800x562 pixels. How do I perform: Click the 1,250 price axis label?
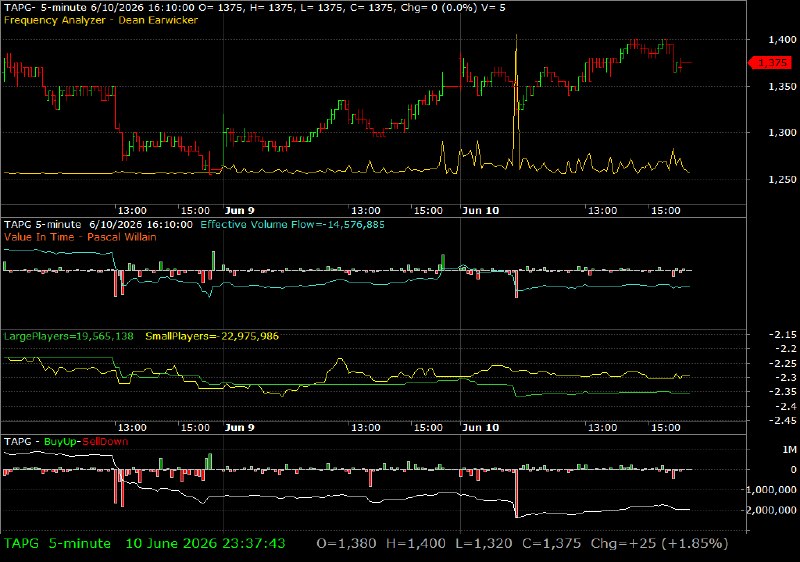tap(782, 180)
